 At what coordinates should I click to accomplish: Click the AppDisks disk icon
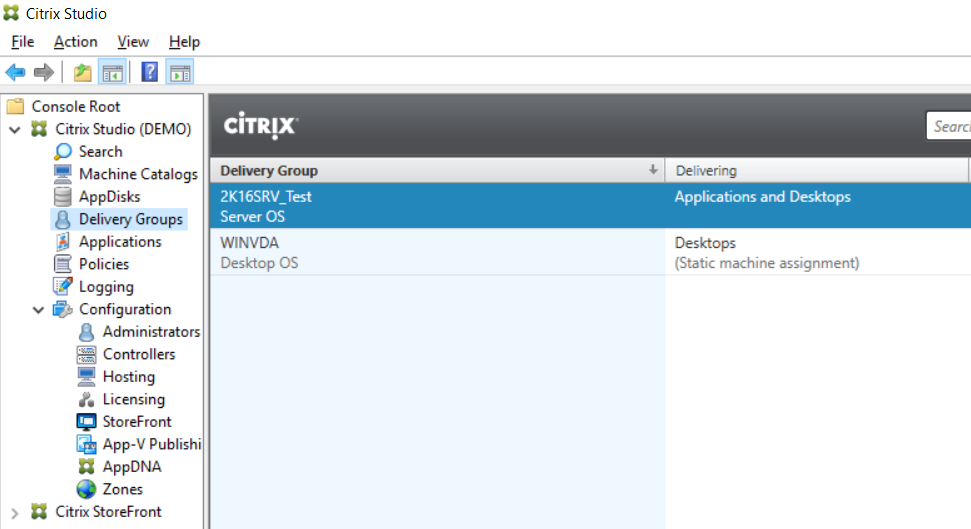click(x=63, y=196)
